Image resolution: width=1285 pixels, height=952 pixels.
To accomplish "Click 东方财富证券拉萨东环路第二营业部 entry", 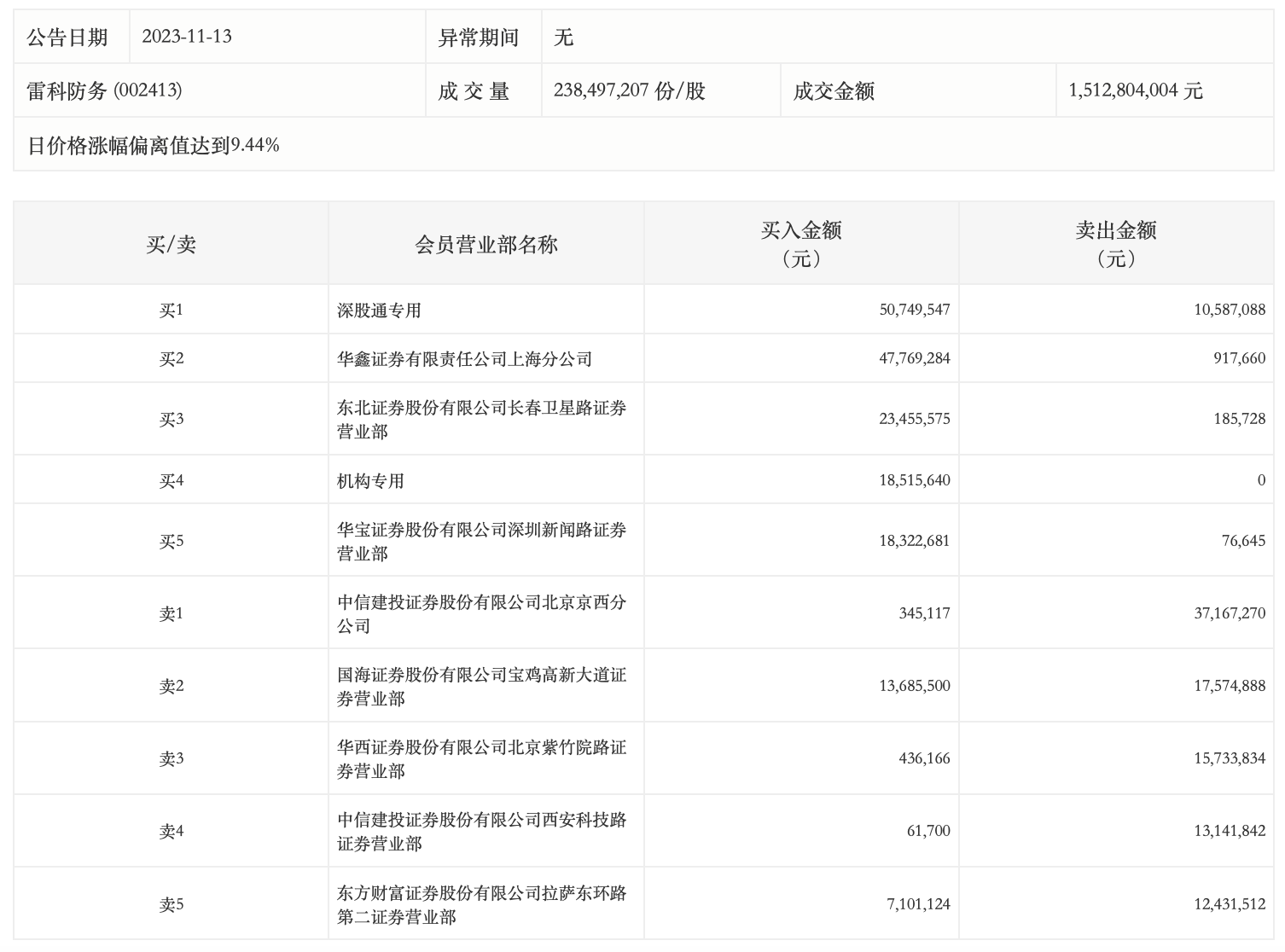I will (481, 905).
